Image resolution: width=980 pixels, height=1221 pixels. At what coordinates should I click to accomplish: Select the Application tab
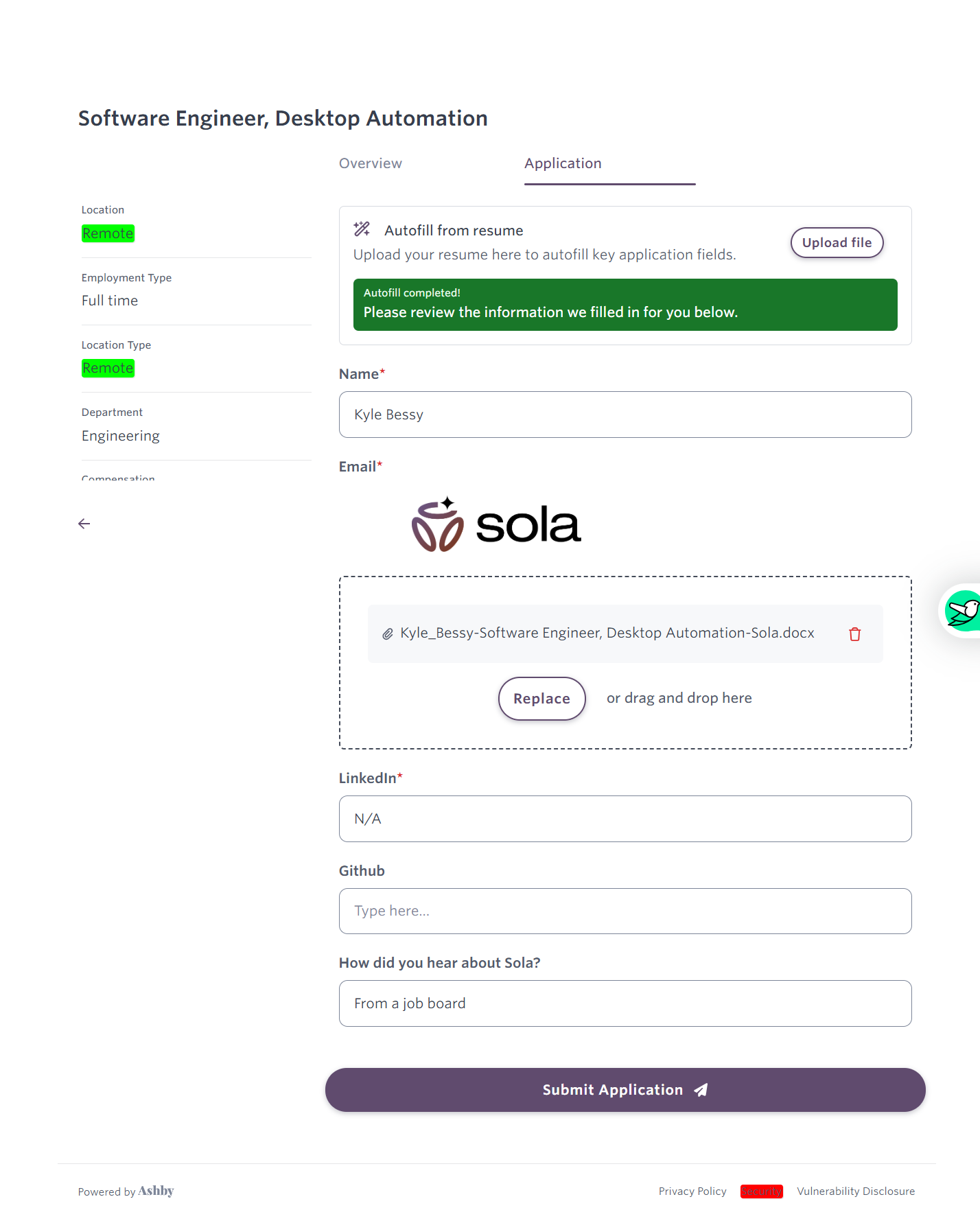(563, 163)
